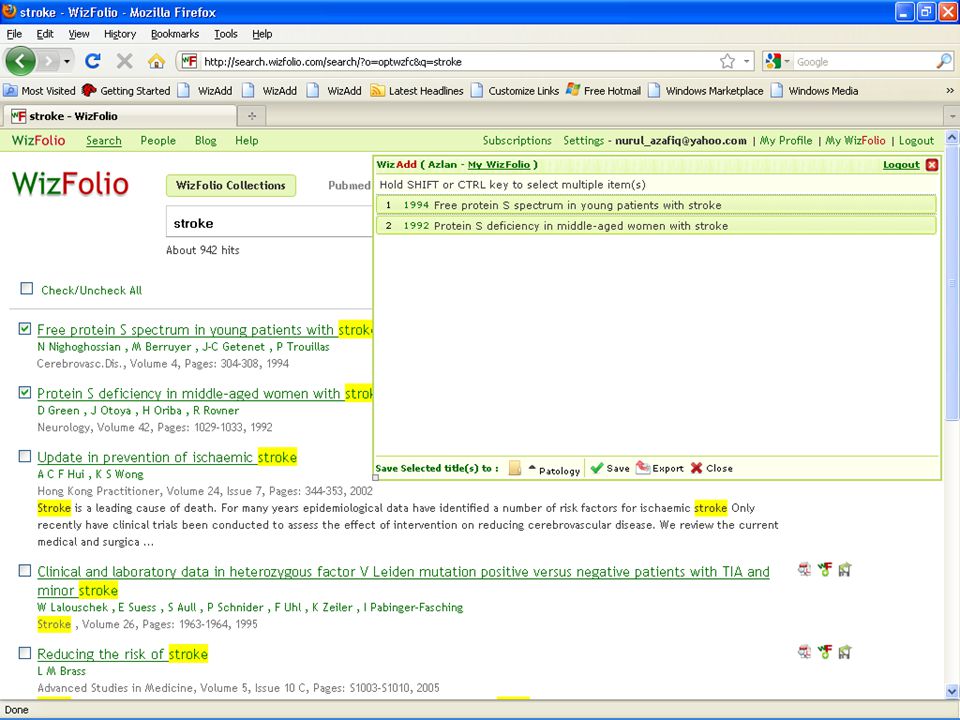Select the stroke - WizFolio tab

[x=120, y=116]
